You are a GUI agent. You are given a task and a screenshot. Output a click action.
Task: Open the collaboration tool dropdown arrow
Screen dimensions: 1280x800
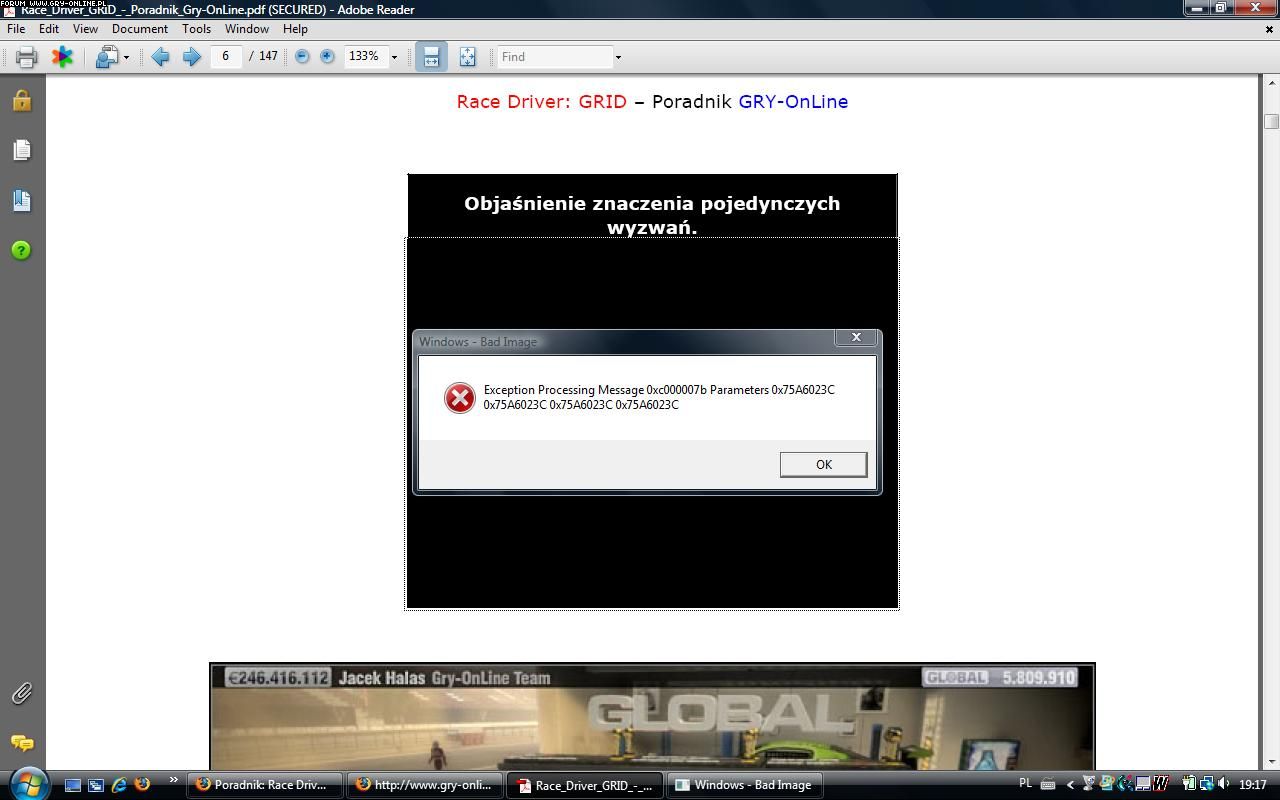[x=126, y=57]
